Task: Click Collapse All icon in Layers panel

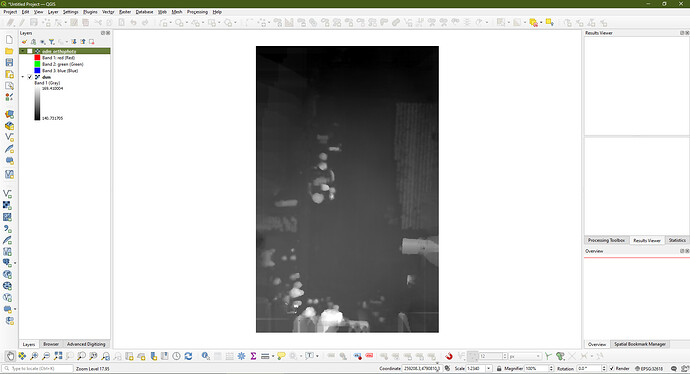Action: pyautogui.click(x=83, y=42)
